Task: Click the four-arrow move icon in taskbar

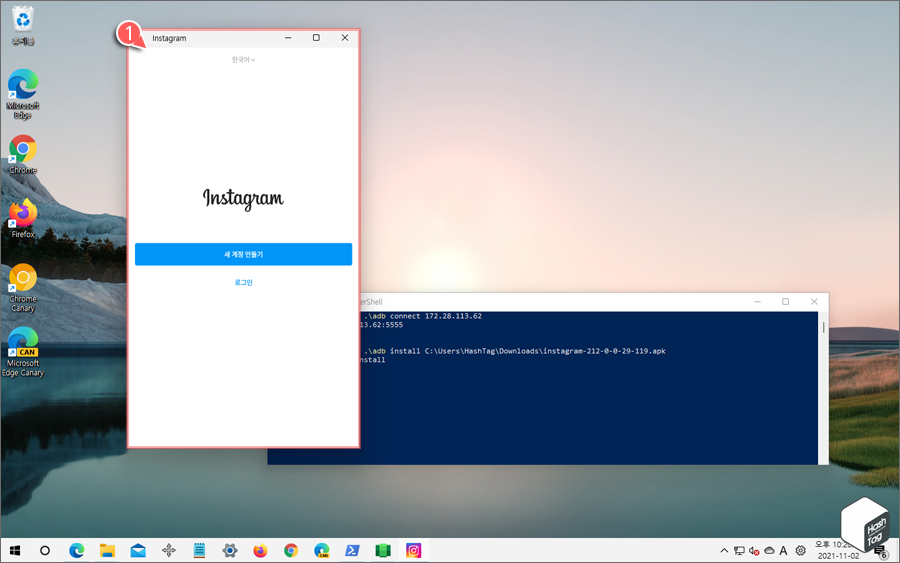Action: tap(169, 551)
